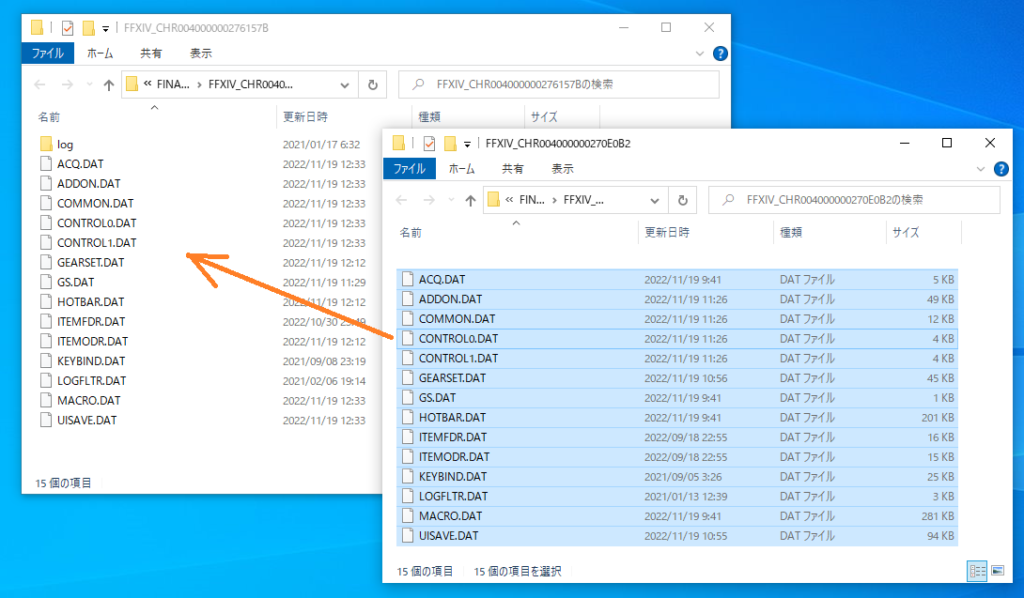Open Properties from the E0B2 title bar
1024x598 pixels.
click(430, 143)
